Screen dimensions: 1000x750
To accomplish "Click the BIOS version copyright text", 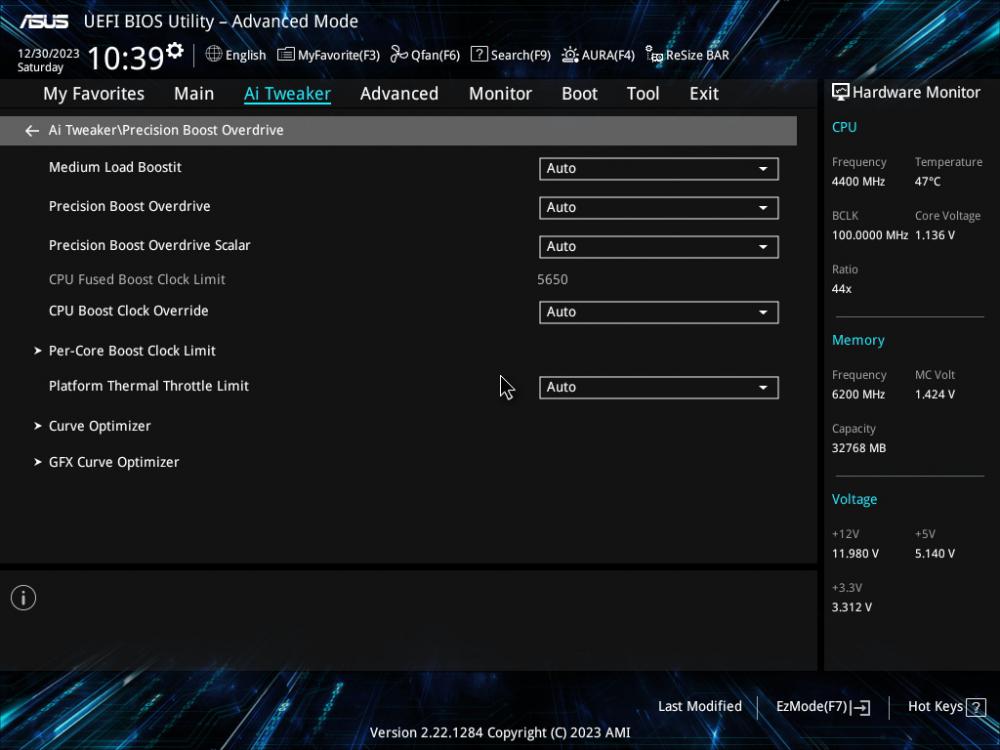I will pos(500,733).
